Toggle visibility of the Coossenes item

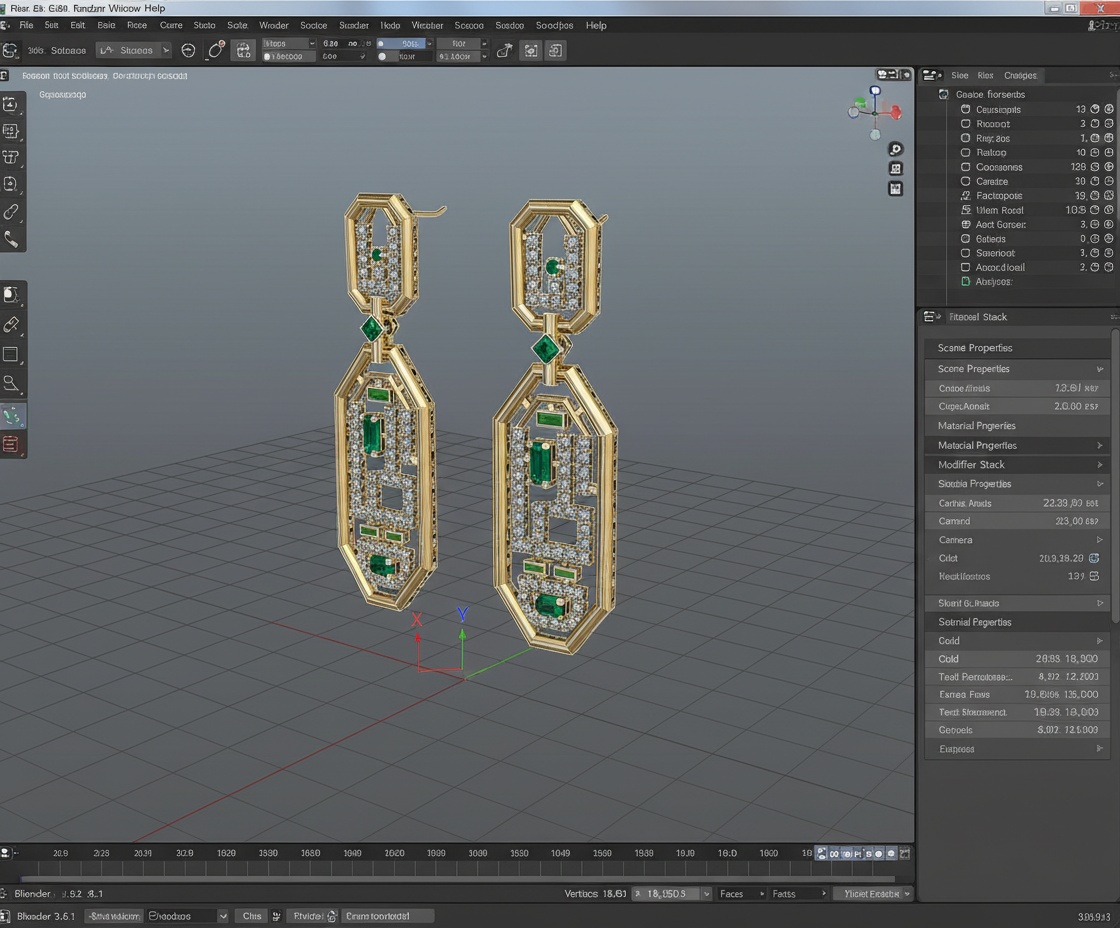[x=1095, y=167]
